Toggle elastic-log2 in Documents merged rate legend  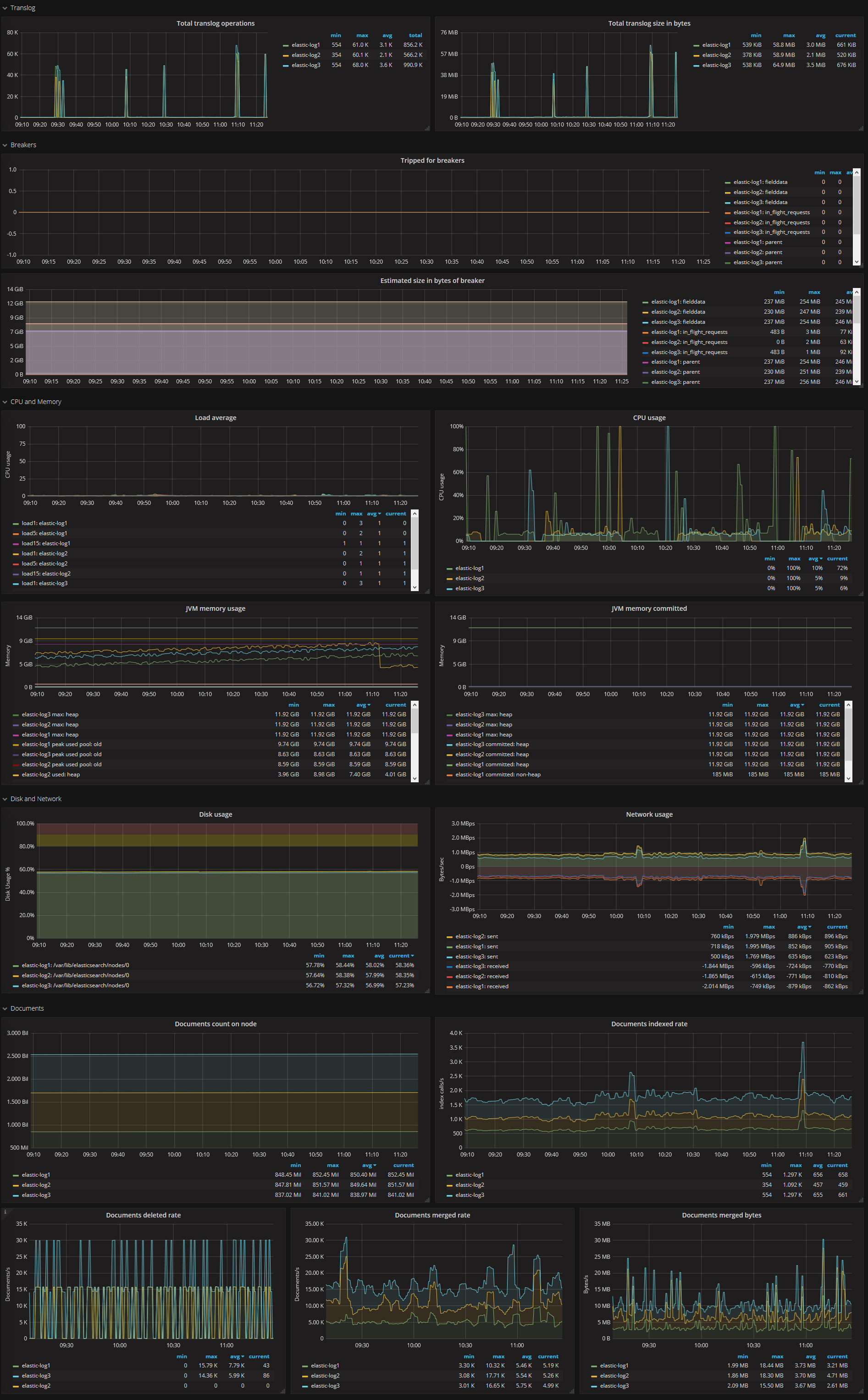(325, 1376)
